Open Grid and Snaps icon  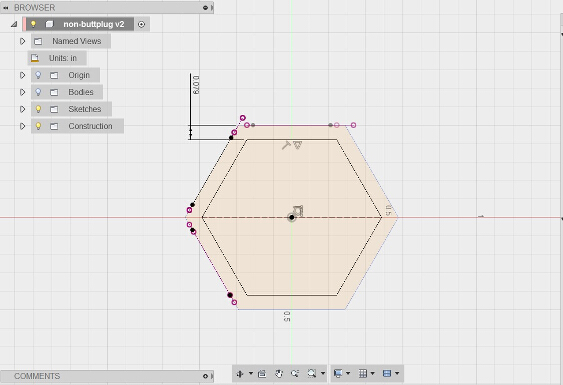(363, 374)
